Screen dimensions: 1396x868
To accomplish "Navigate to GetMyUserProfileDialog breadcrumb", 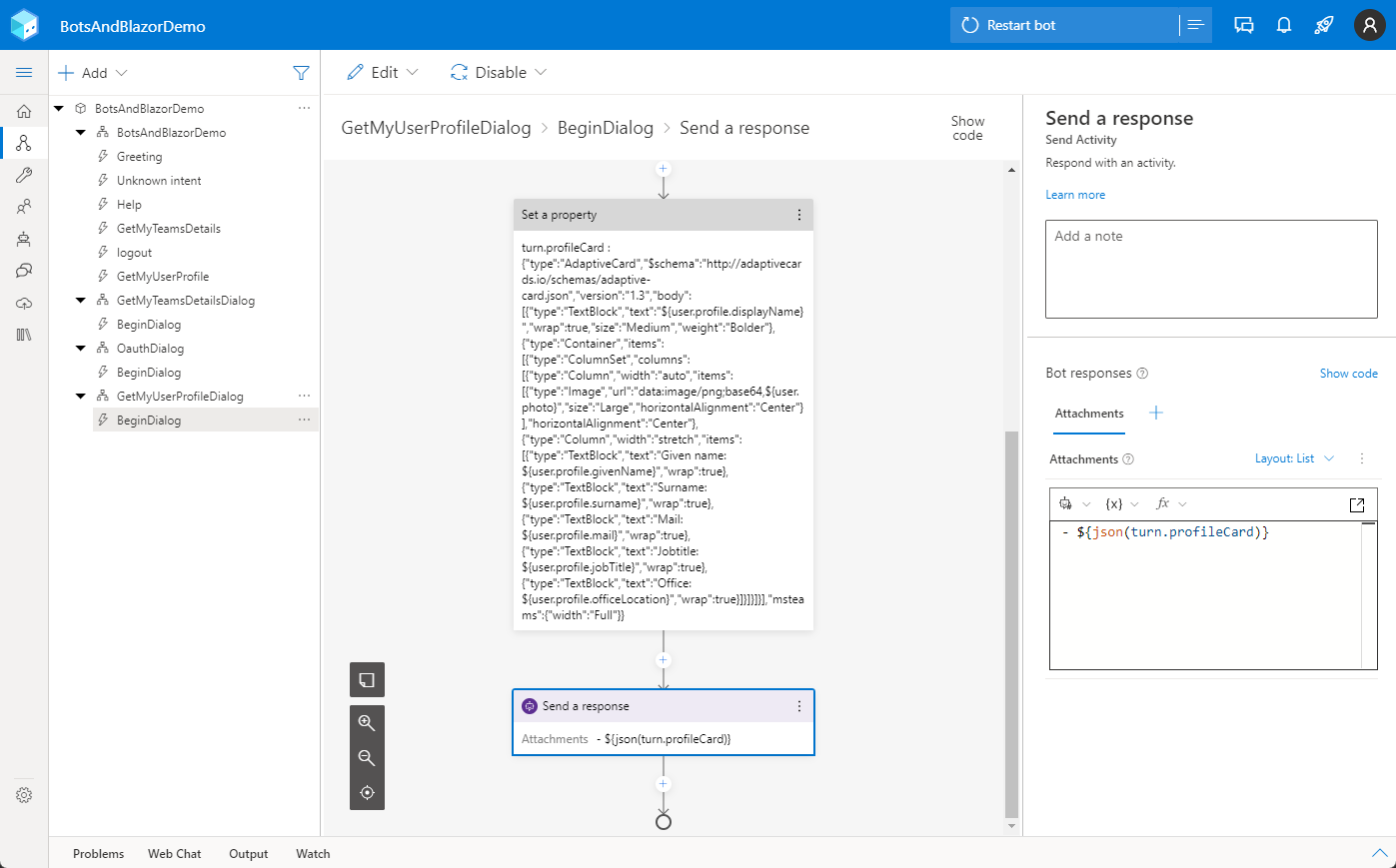I will click(436, 128).
